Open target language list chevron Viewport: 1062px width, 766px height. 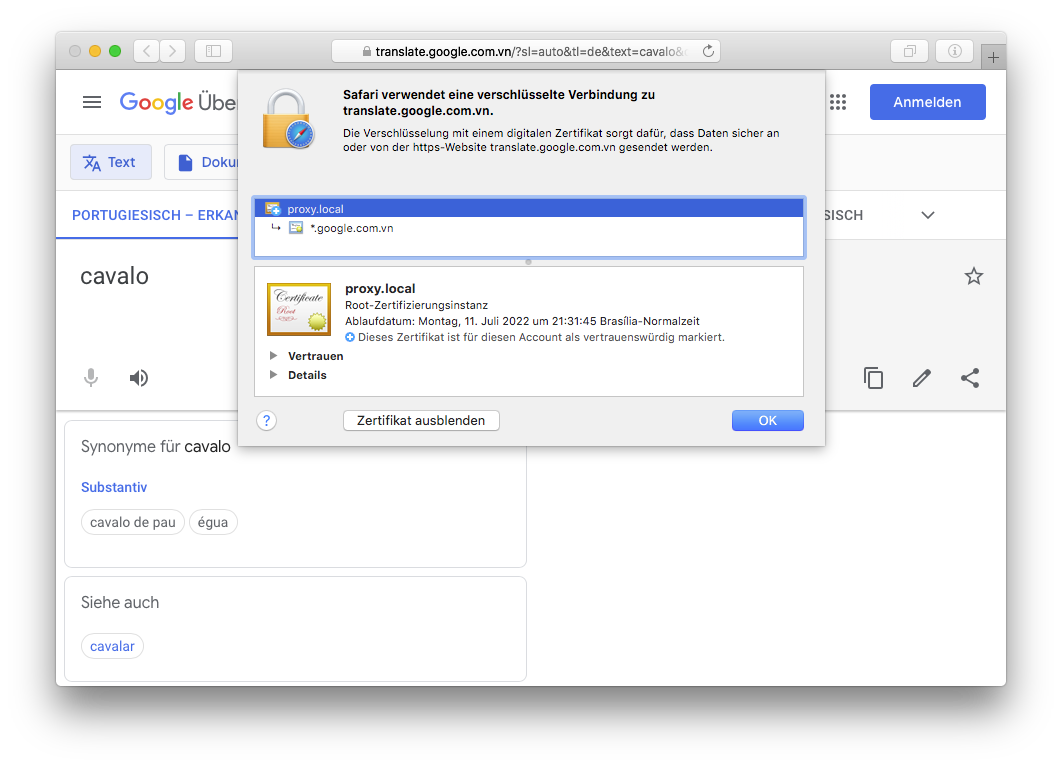click(927, 215)
